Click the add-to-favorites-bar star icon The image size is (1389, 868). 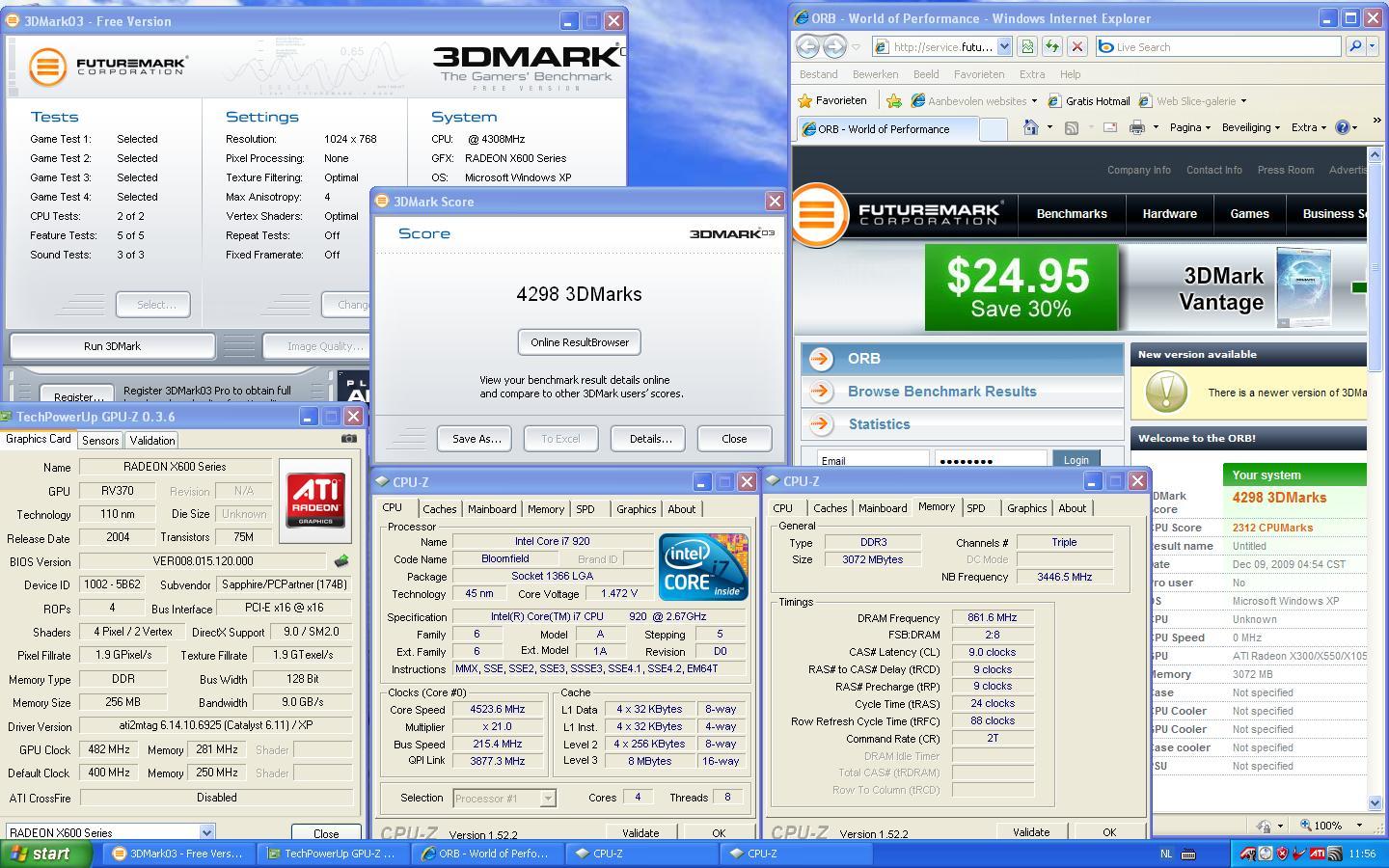[x=894, y=100]
